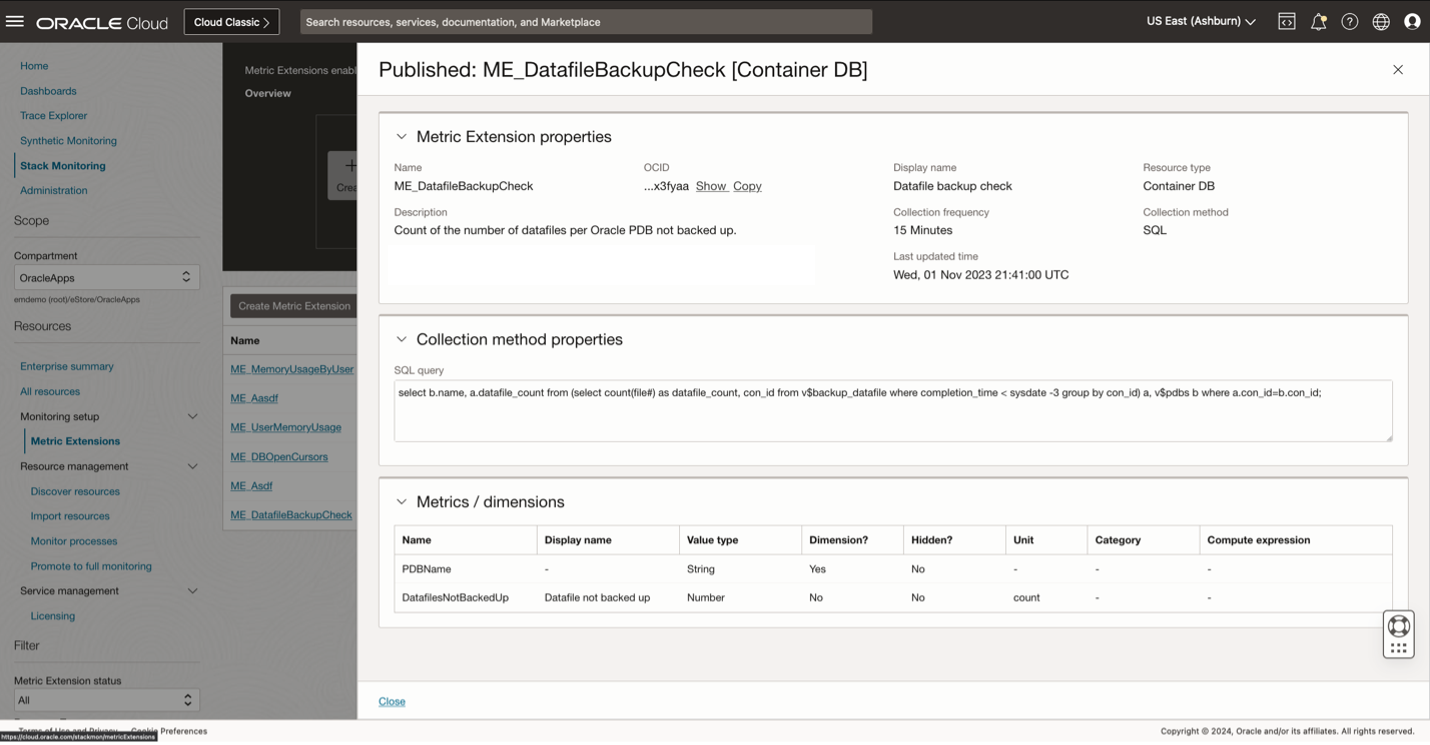
Task: Click the support lifebuoy help widget
Action: click(1398, 626)
